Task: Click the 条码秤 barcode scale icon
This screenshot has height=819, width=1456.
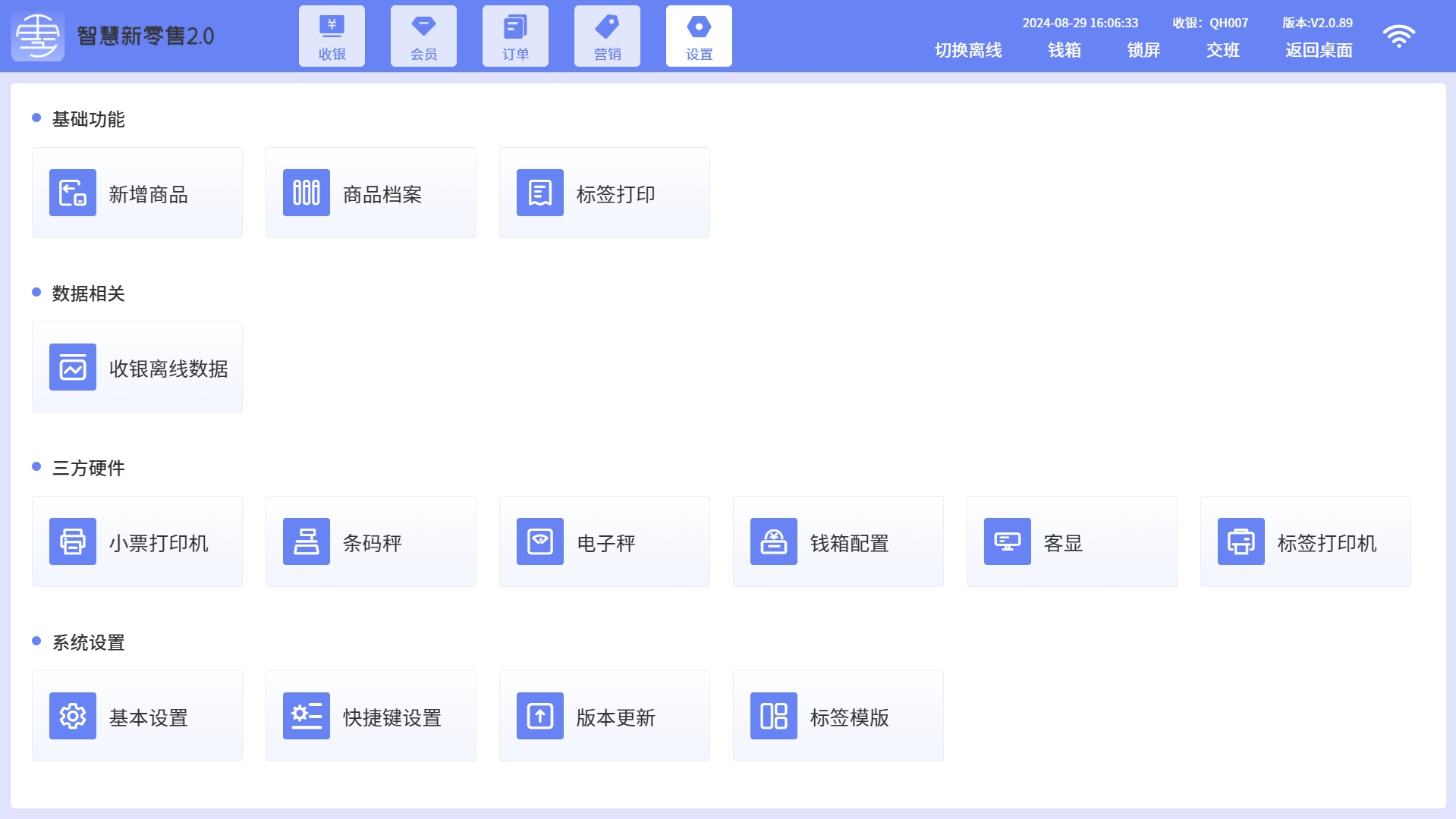Action: point(307,541)
